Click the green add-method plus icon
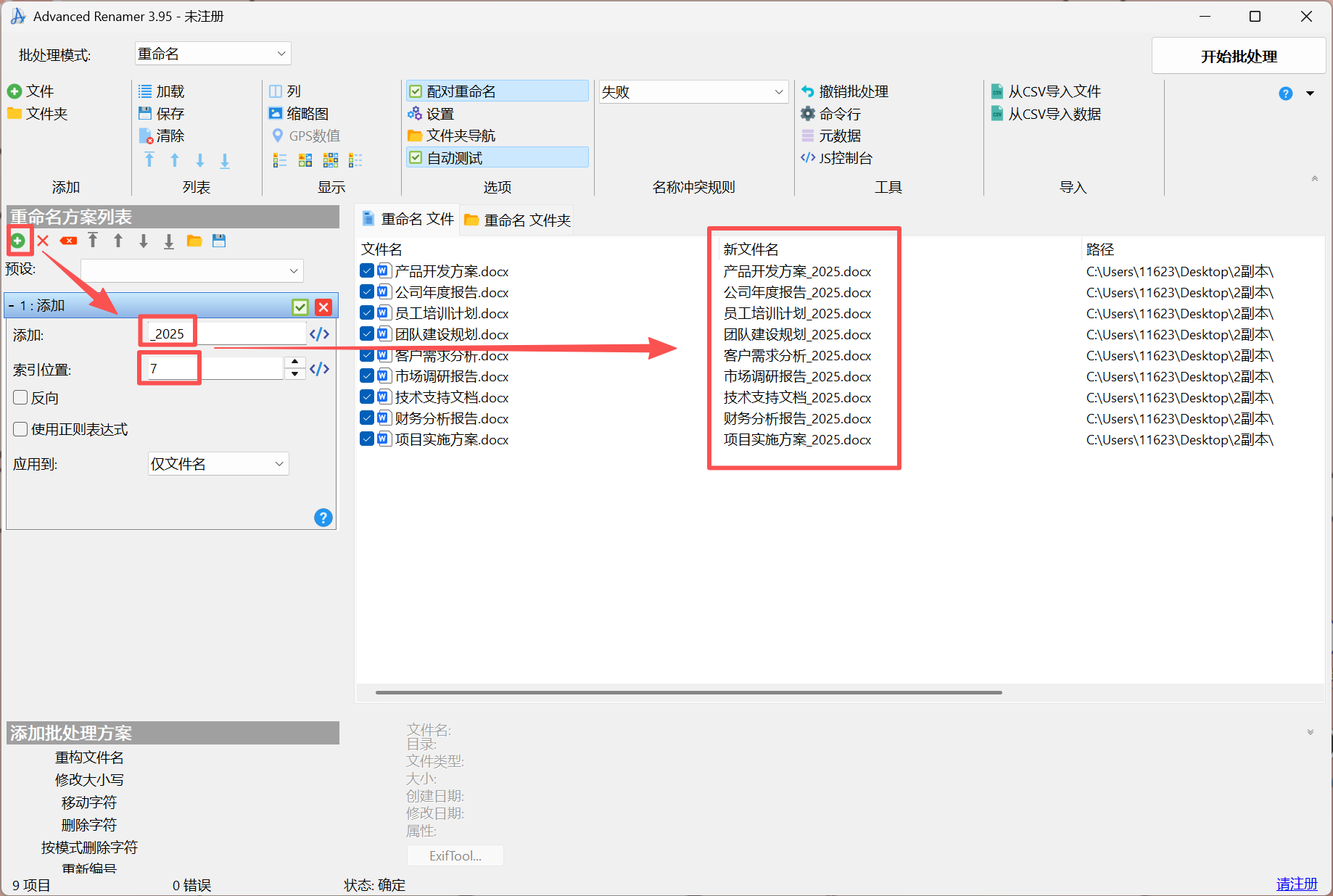The height and width of the screenshot is (896, 1333). pyautogui.click(x=18, y=241)
